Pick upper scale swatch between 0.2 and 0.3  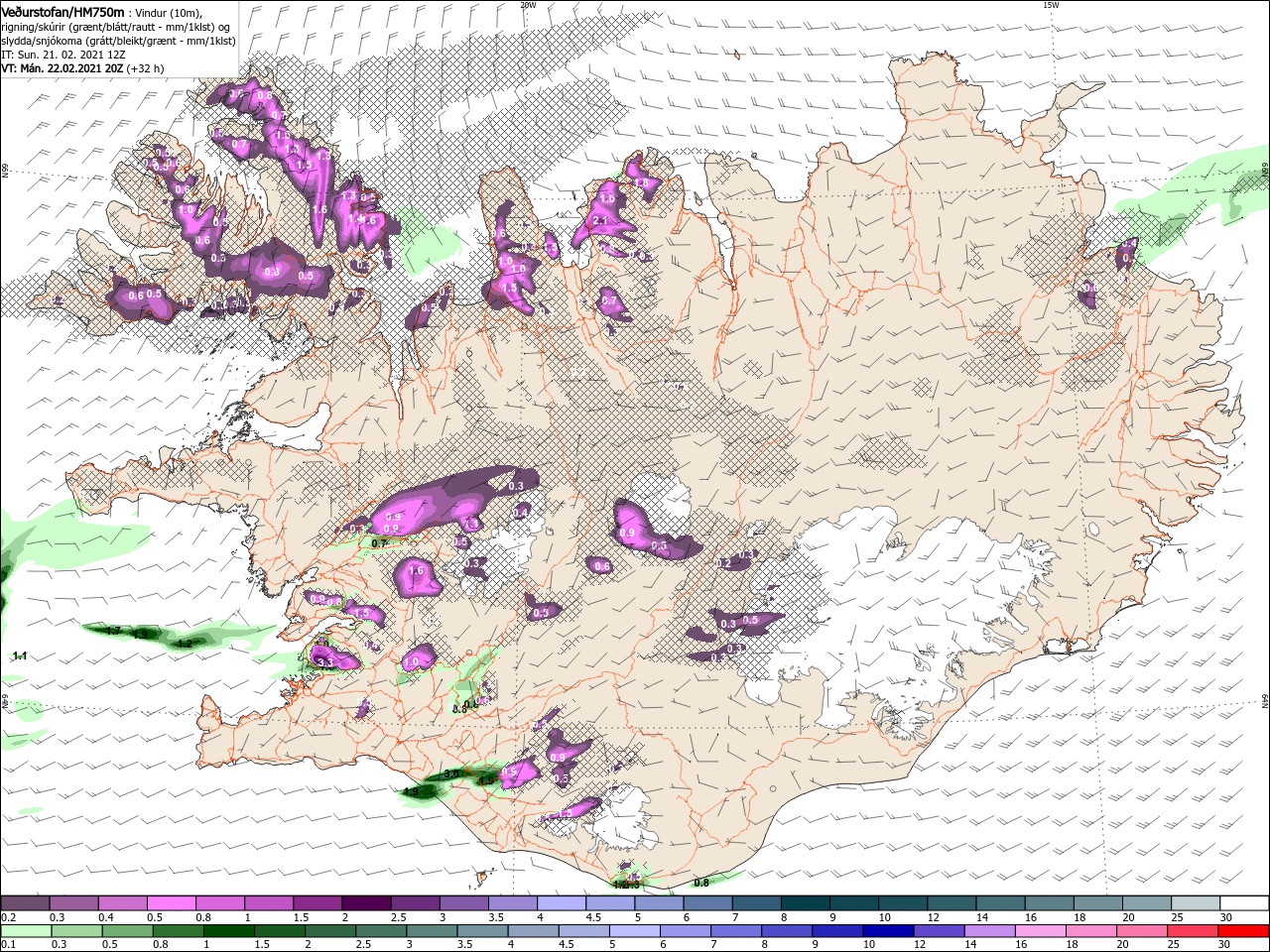tap(25, 903)
